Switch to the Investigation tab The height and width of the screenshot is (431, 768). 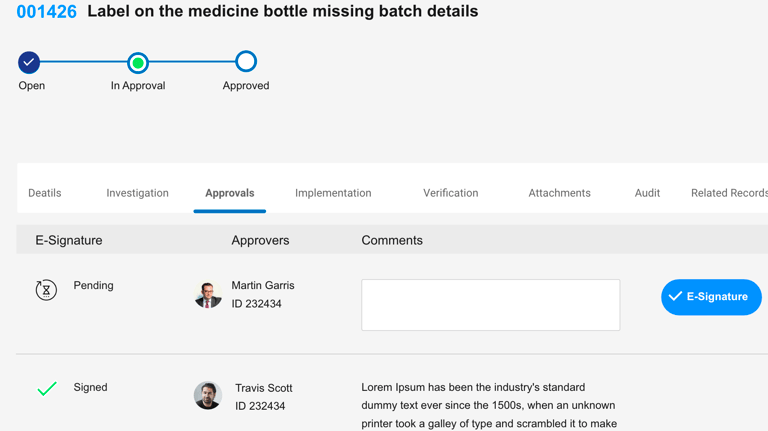(137, 193)
